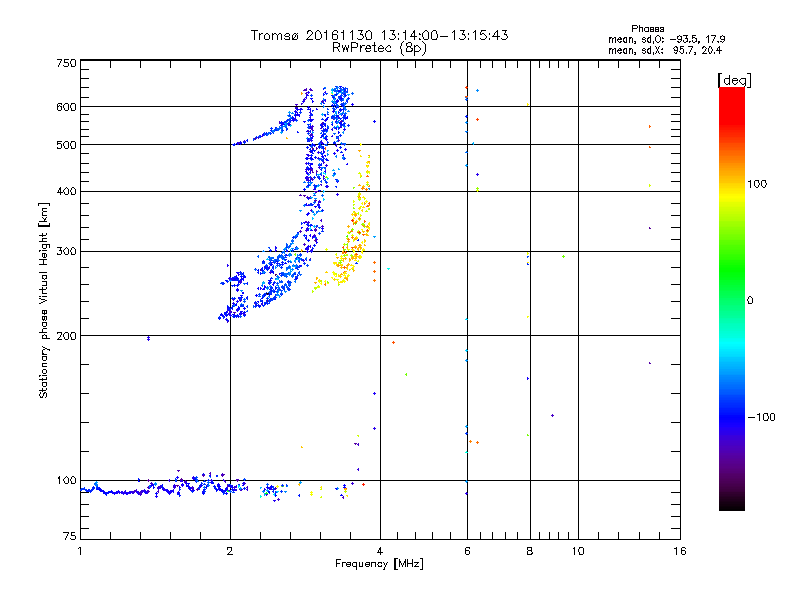The image size is (800, 600).
Task: Click the x-axis tick '6'
Action: 467,551
